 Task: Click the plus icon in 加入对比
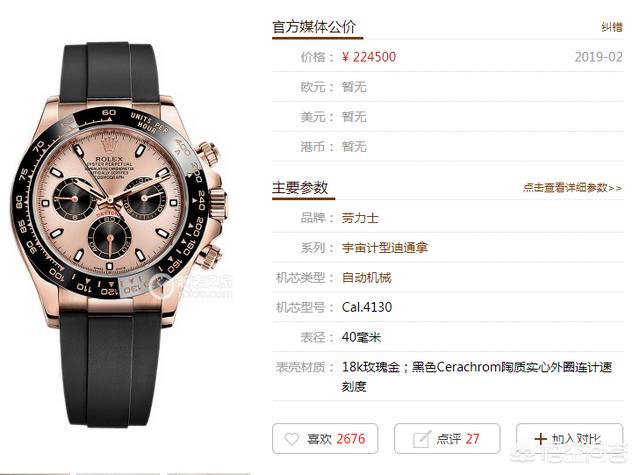540,439
